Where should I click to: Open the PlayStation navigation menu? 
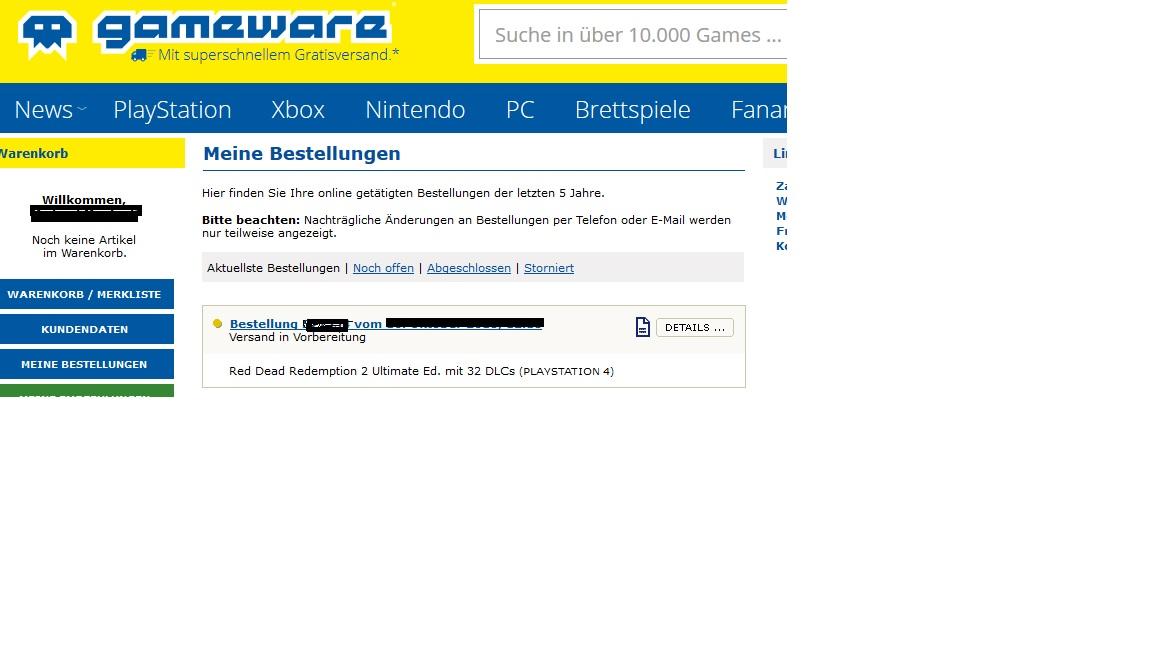[x=172, y=109]
